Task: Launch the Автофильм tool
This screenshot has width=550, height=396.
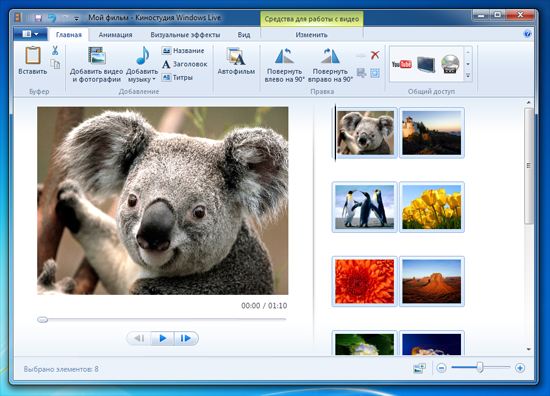Action: (x=236, y=61)
